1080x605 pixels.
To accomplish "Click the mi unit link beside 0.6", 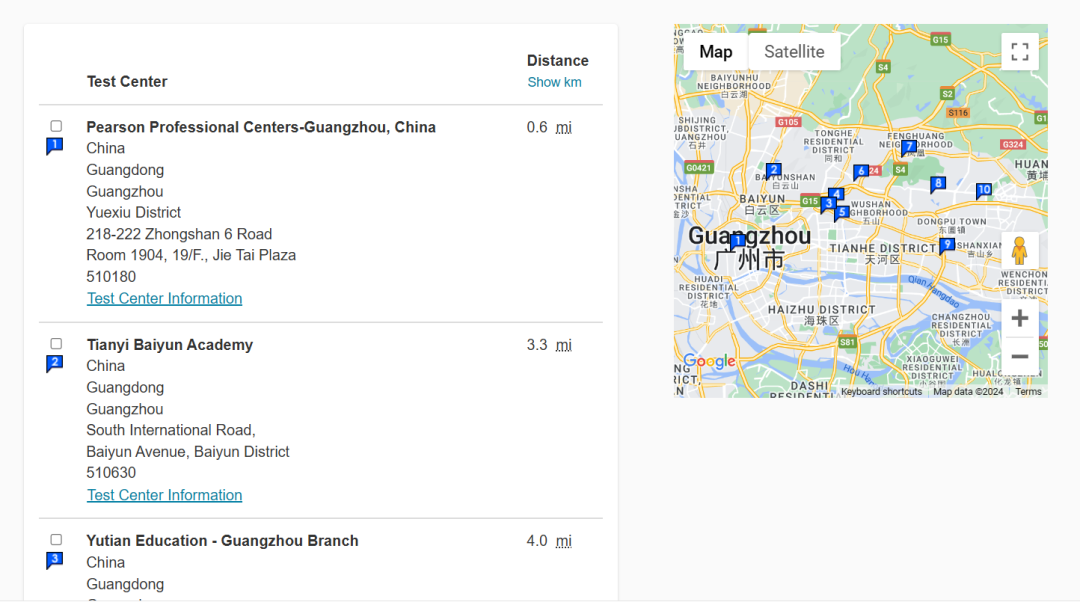I will (563, 128).
